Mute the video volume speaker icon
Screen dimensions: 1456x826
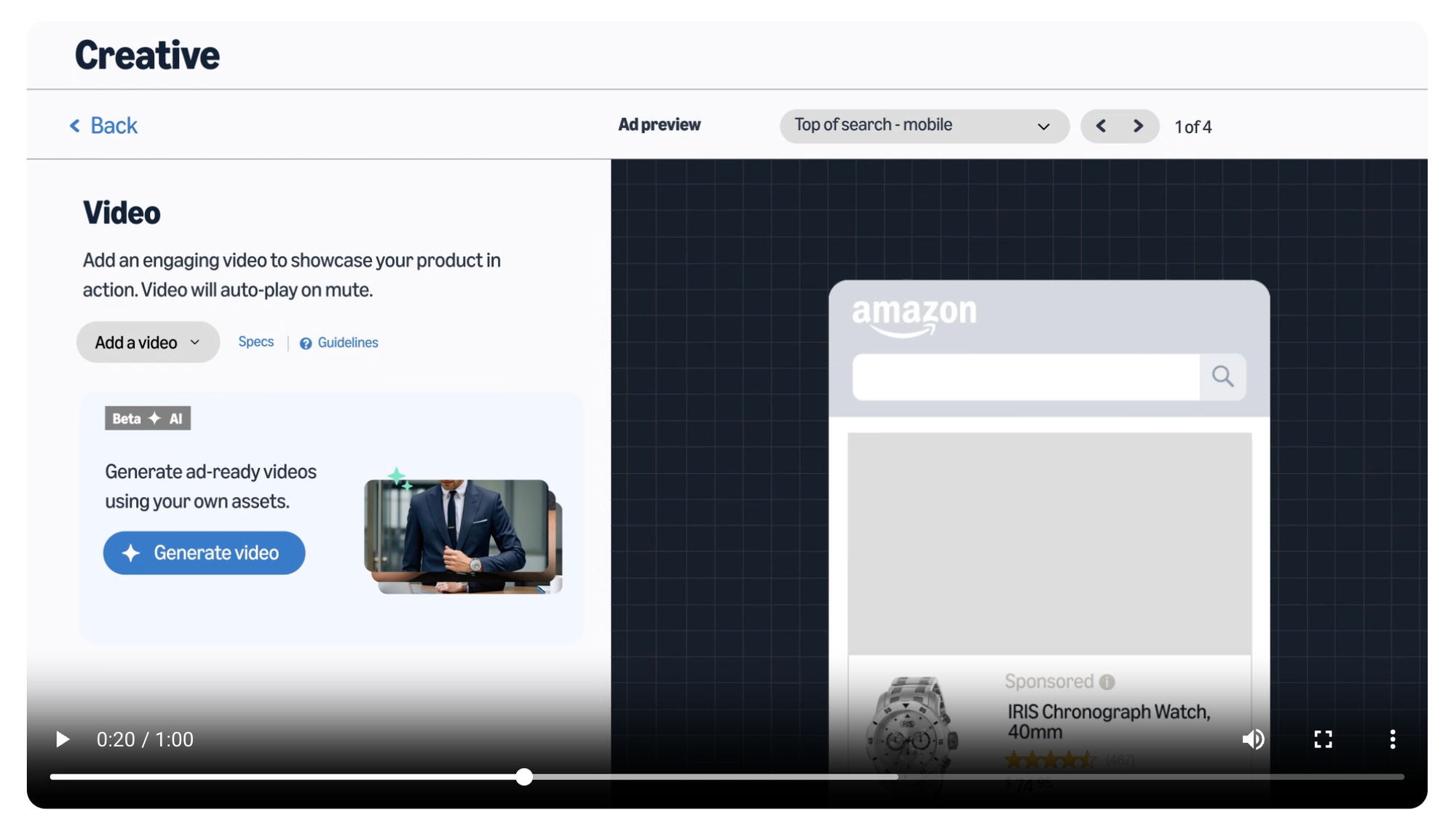(x=1253, y=739)
